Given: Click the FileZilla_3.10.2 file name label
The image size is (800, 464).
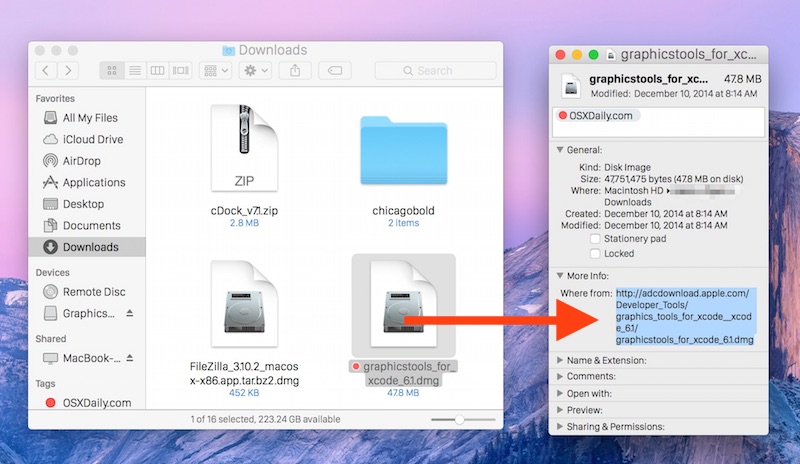Looking at the screenshot, I should 244,373.
